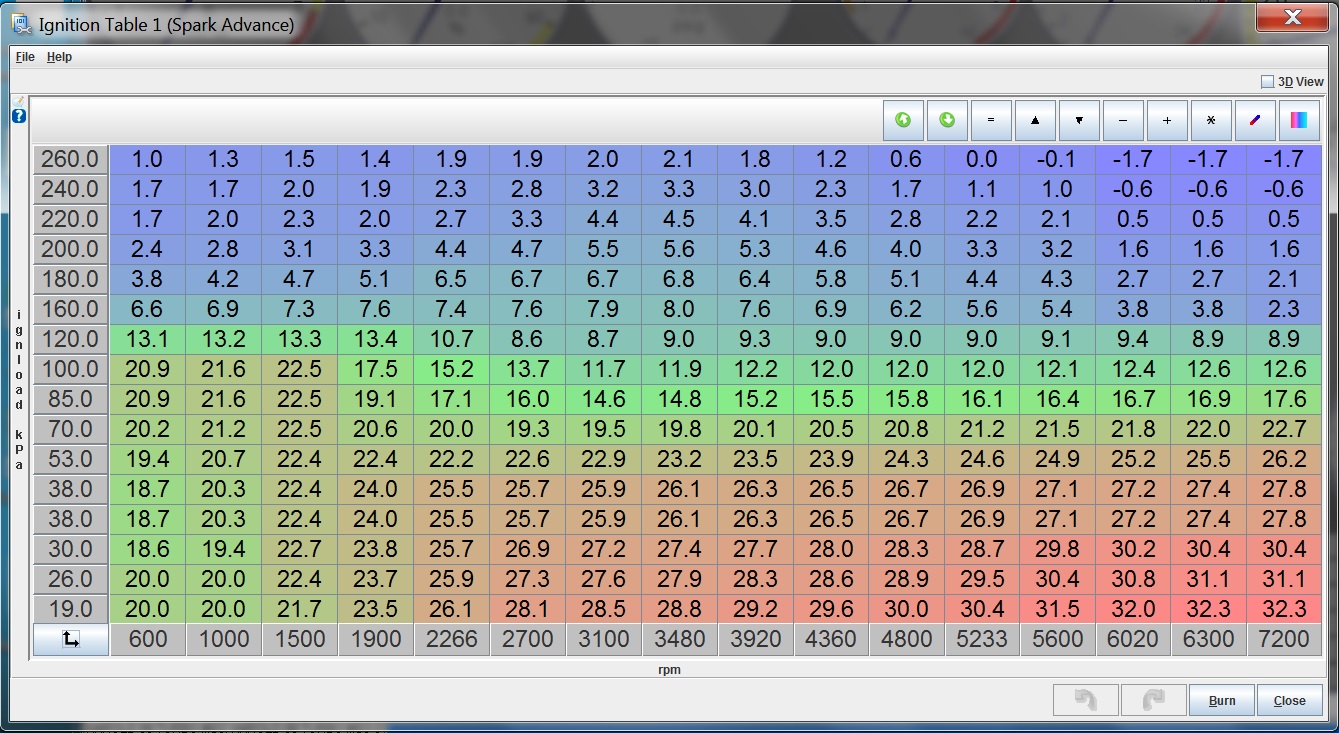Click the red-blue interpolate line icon
Screen dimensions: 1339x733
click(1255, 120)
